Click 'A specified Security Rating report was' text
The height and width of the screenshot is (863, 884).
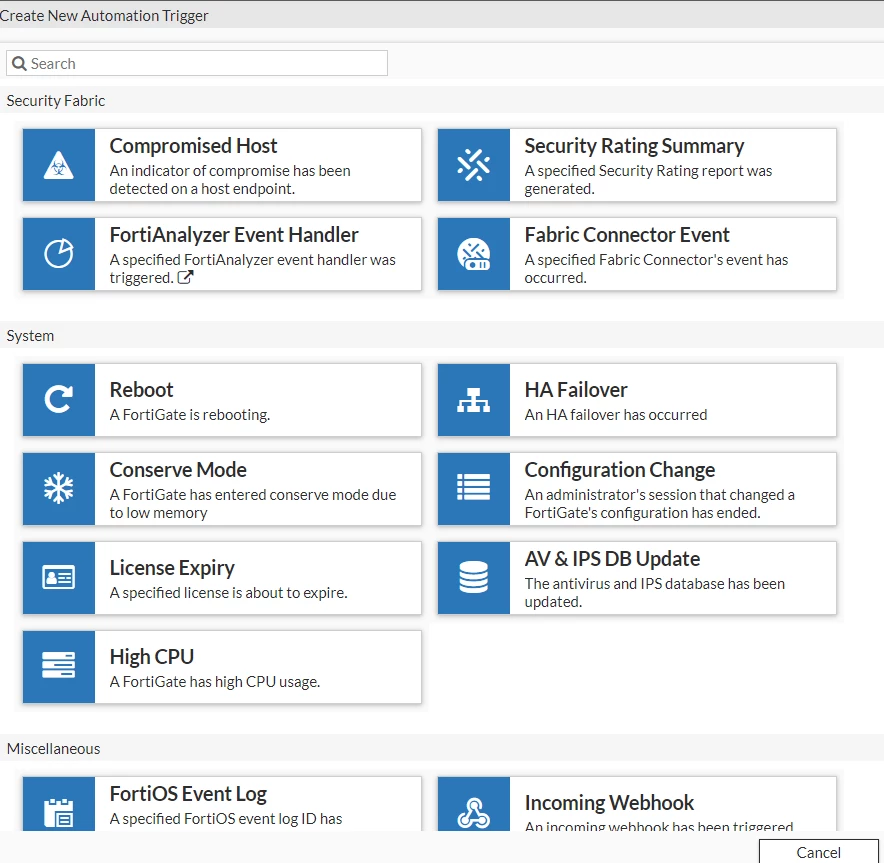click(648, 171)
